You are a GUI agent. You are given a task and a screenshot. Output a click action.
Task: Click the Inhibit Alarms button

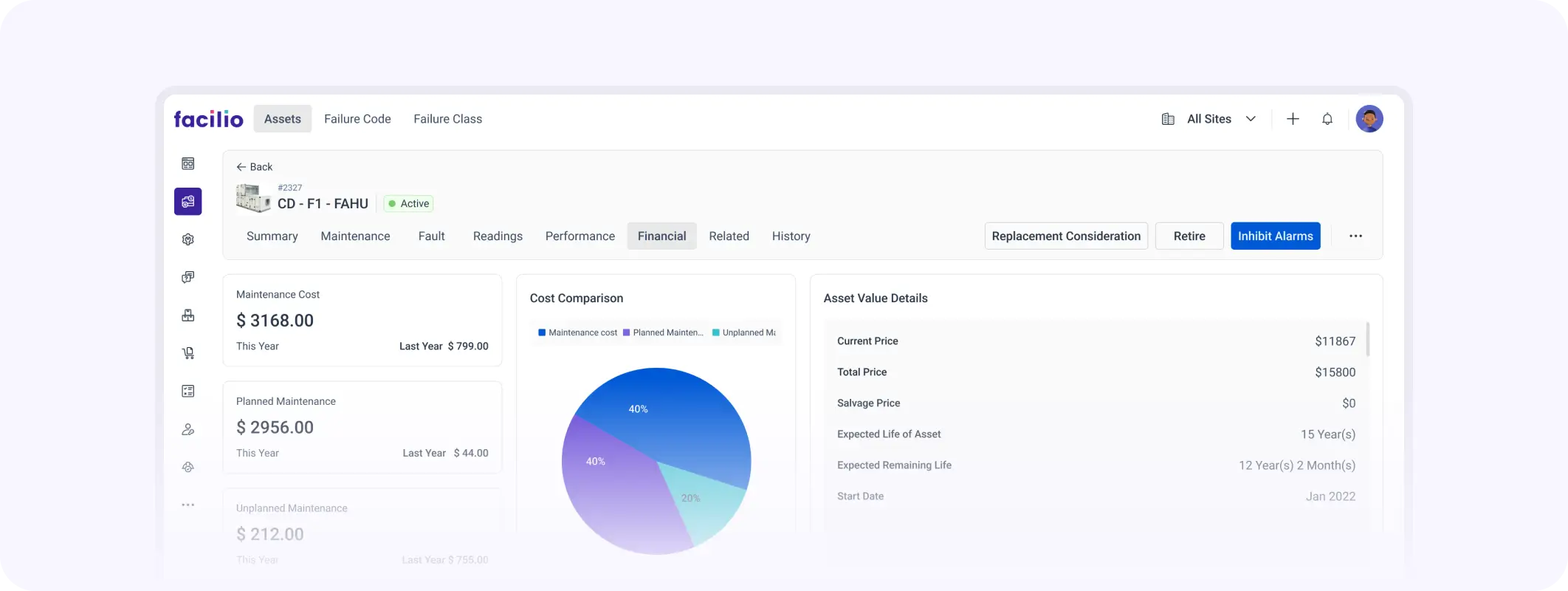pyautogui.click(x=1275, y=236)
